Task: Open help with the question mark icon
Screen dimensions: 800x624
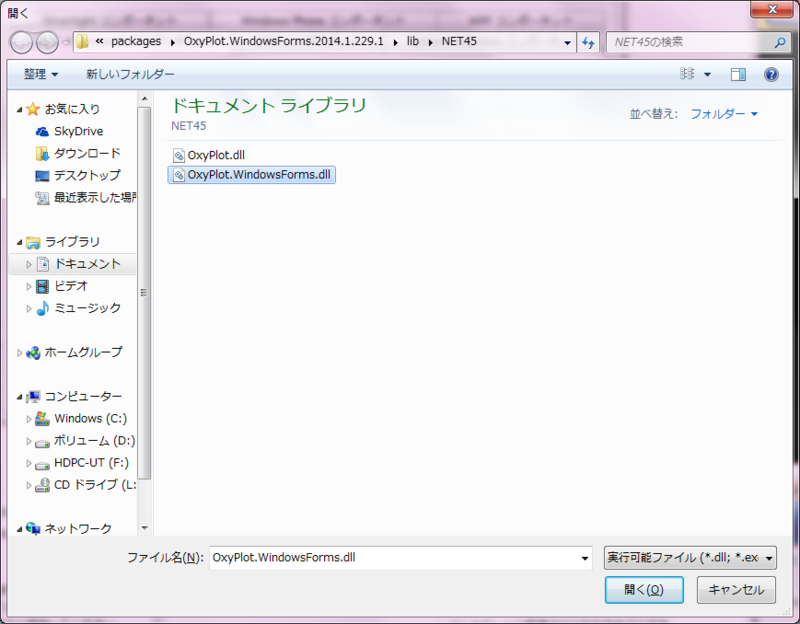Action: 771,74
